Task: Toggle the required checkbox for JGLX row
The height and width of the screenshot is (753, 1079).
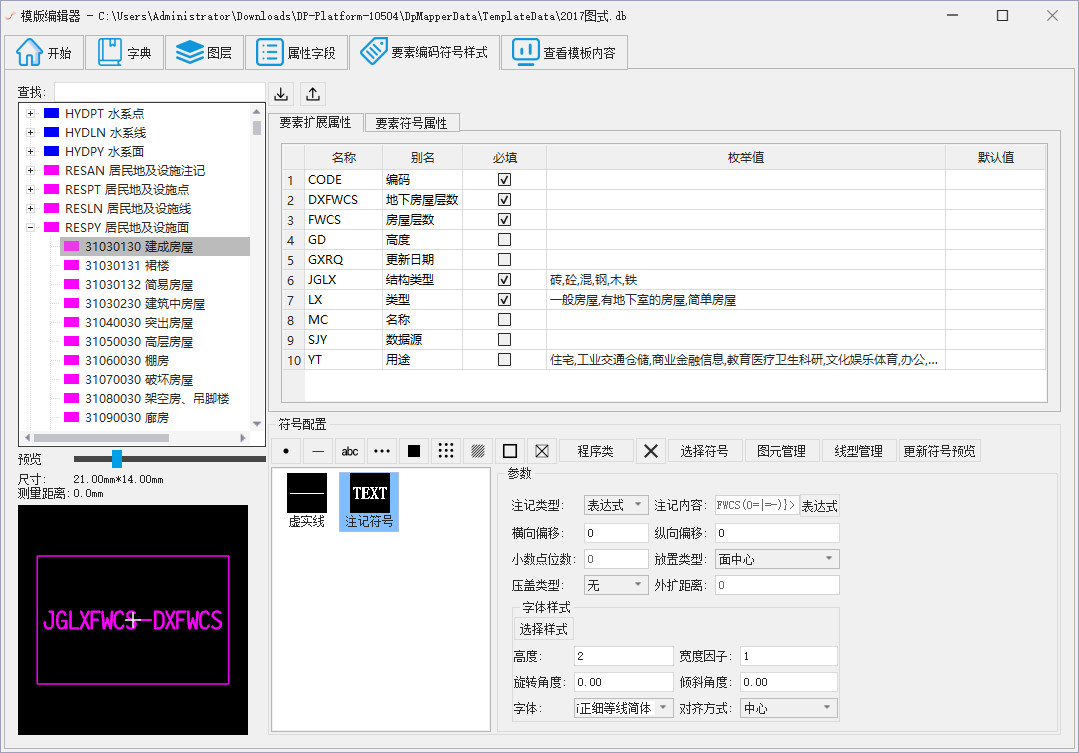Action: click(504, 279)
